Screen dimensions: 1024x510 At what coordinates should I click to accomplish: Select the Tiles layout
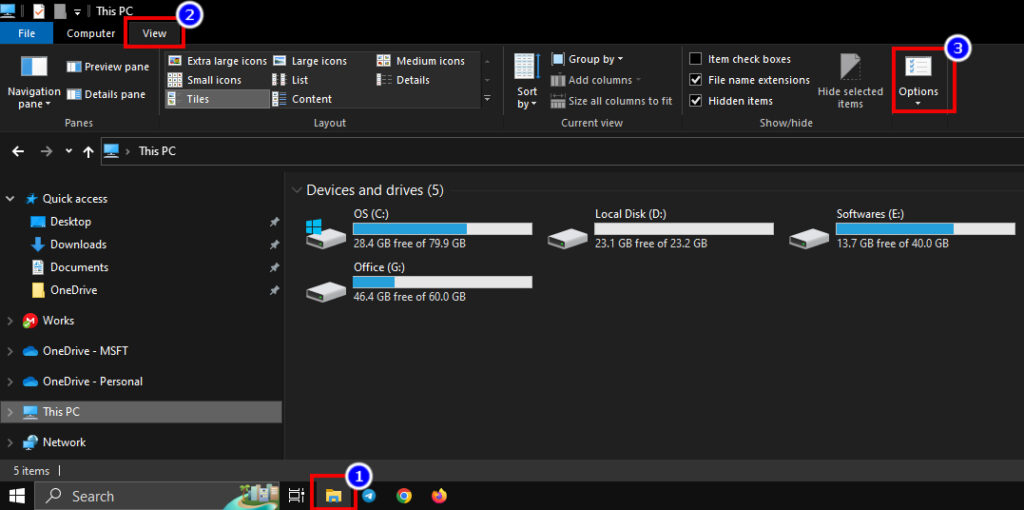tap(217, 99)
